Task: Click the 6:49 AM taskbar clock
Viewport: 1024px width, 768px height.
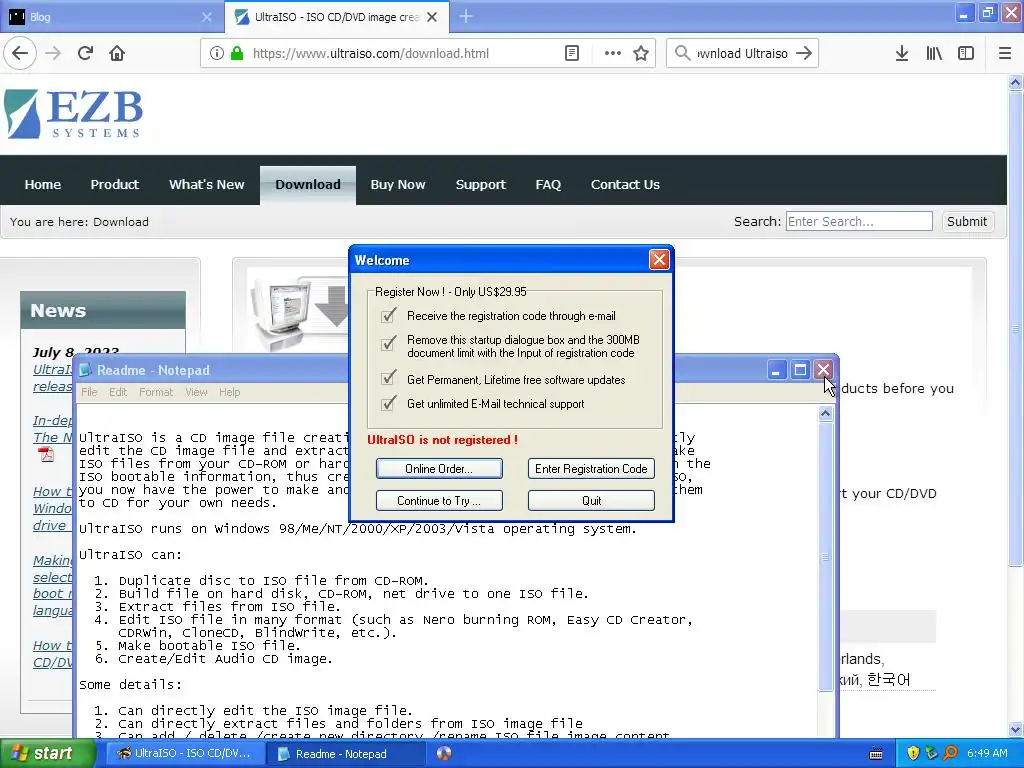Action: point(987,753)
